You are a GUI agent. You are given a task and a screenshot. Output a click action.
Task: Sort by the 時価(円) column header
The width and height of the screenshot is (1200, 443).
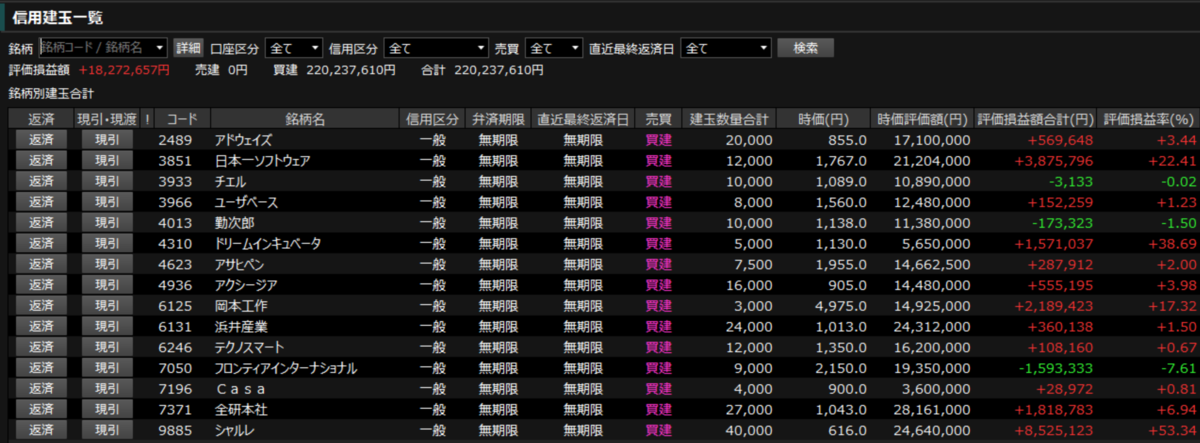(x=824, y=119)
